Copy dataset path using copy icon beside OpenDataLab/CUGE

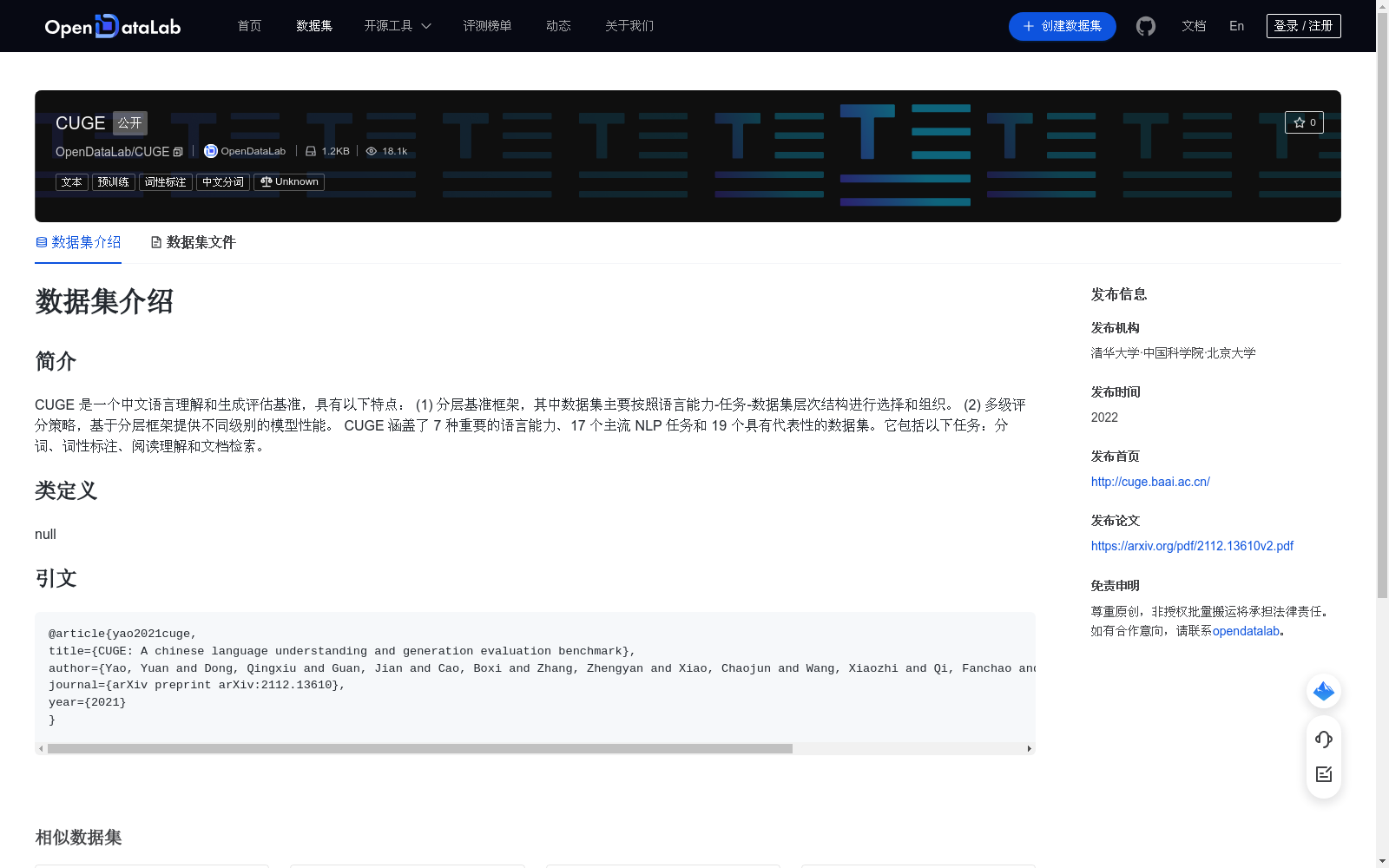(179, 151)
